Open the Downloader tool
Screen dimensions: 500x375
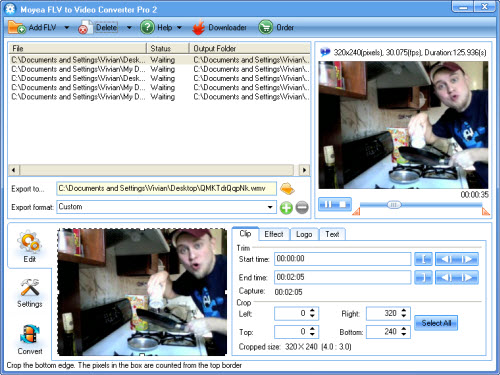click(219, 28)
